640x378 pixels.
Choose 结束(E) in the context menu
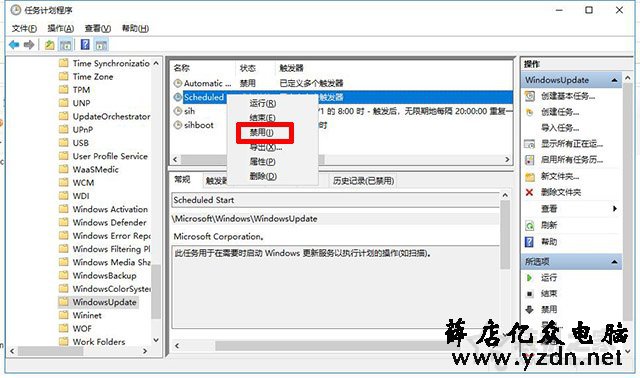[x=262, y=118]
